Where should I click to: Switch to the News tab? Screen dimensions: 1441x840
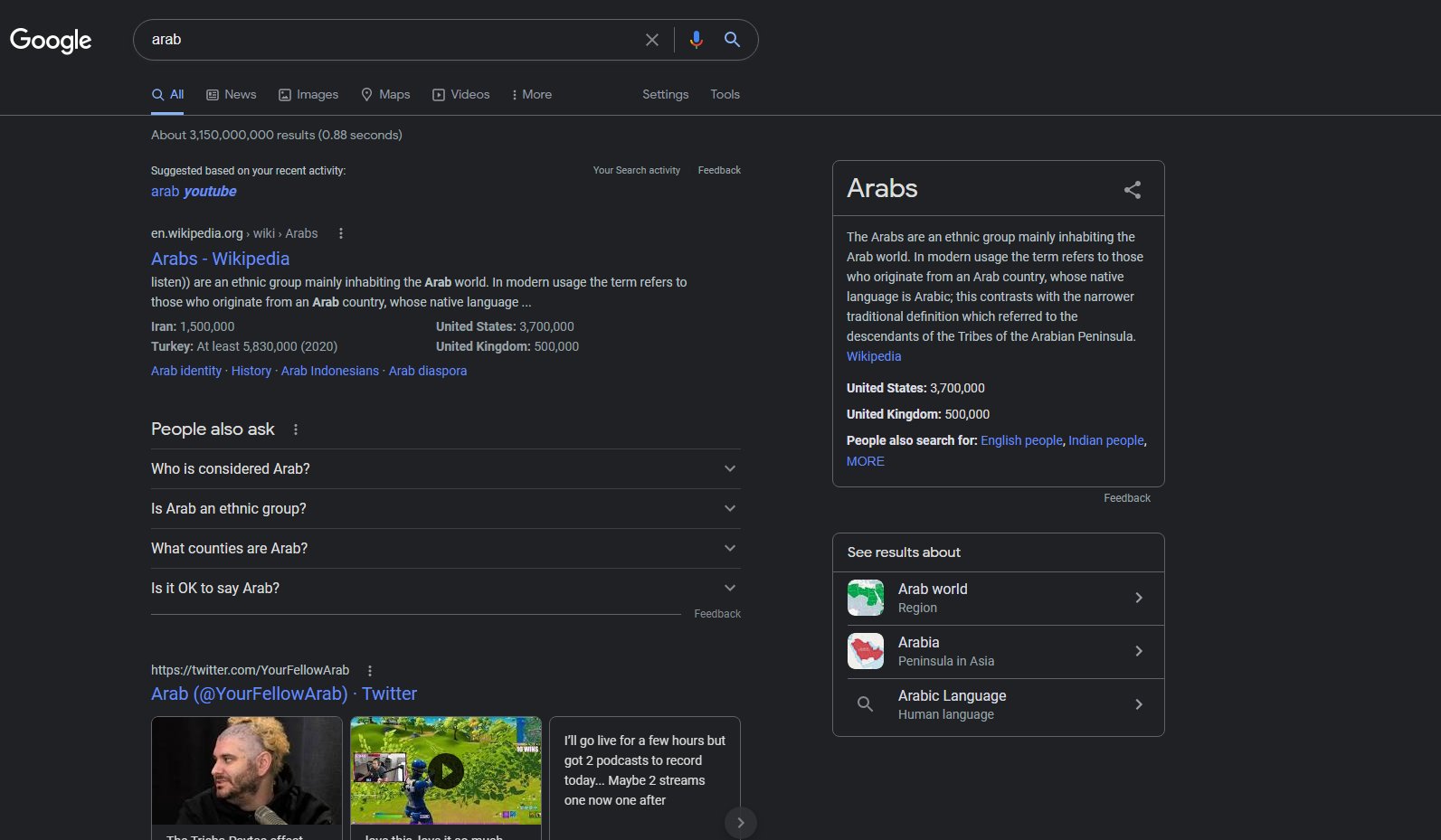tap(232, 94)
